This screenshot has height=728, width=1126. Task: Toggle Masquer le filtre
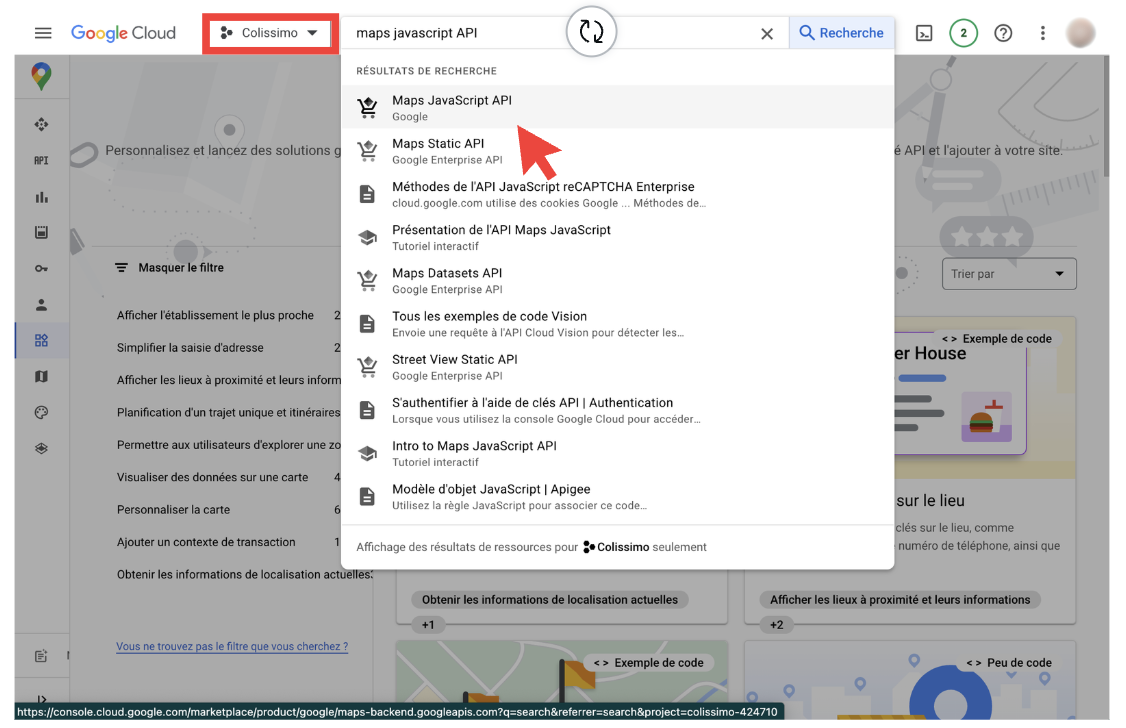point(169,267)
